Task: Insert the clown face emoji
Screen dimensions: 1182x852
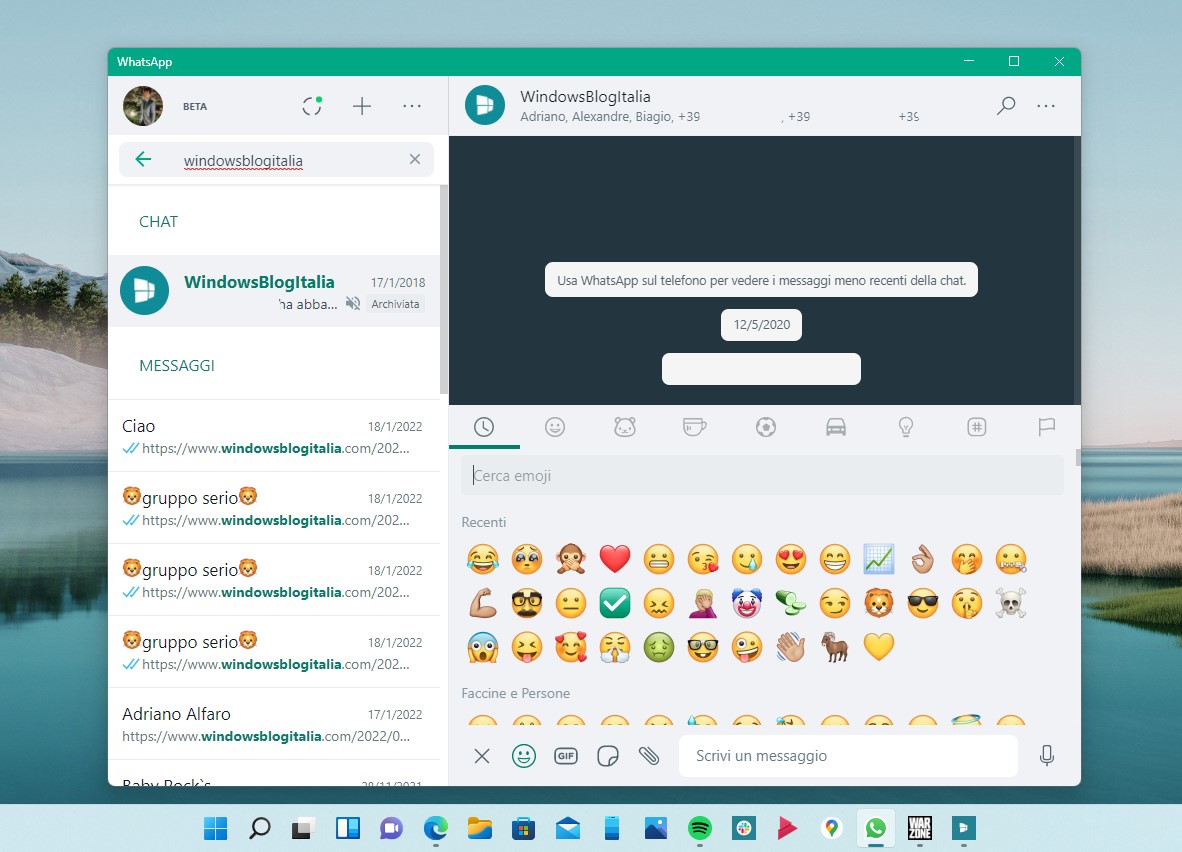Action: pos(747,603)
